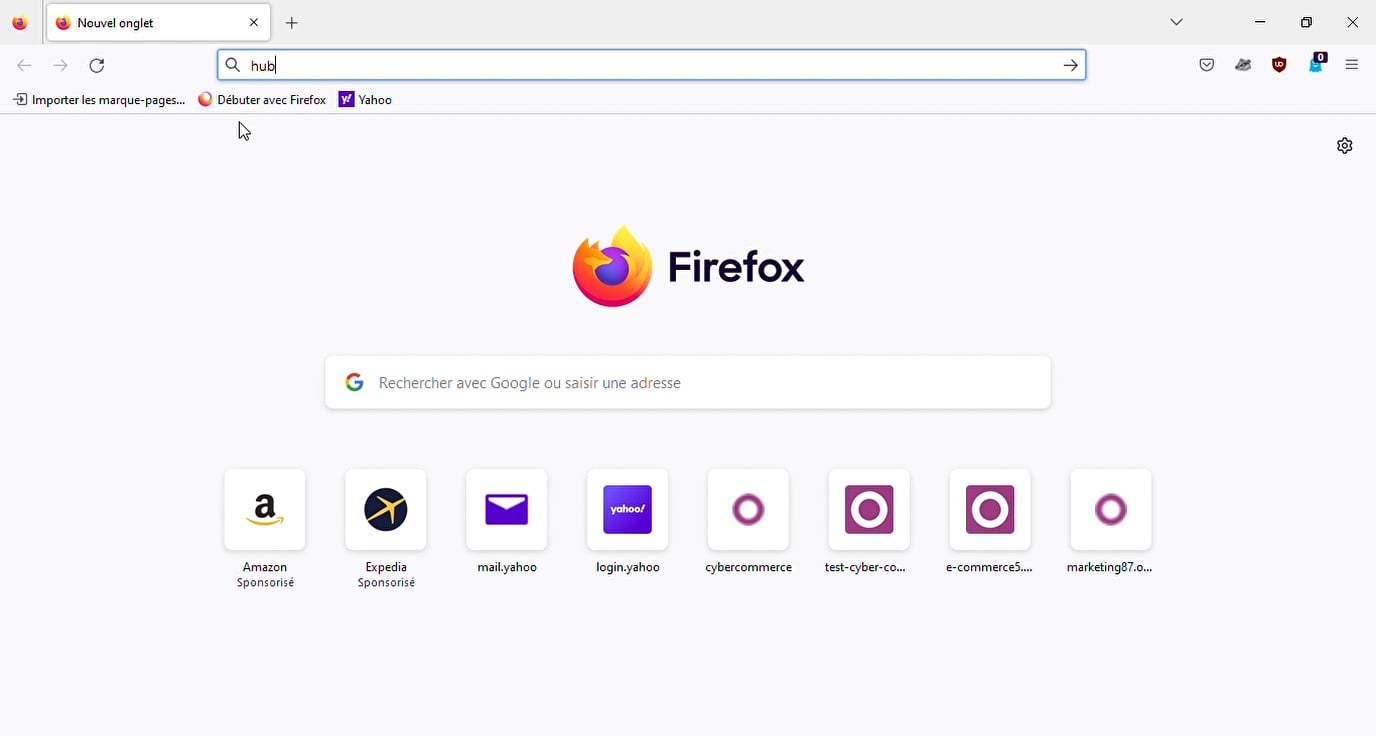Click the blue extension icon with 0 badge
The height and width of the screenshot is (736, 1376).
(x=1317, y=64)
